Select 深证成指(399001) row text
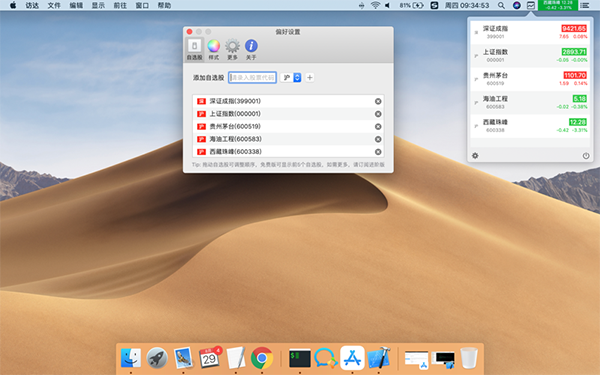600x375 pixels. 235,101
